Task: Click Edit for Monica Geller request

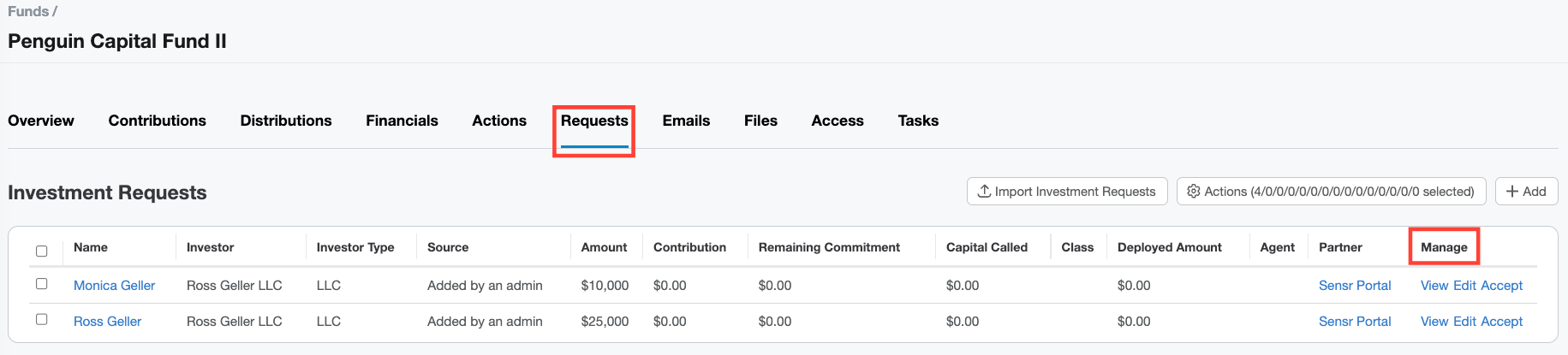Action: [1464, 286]
